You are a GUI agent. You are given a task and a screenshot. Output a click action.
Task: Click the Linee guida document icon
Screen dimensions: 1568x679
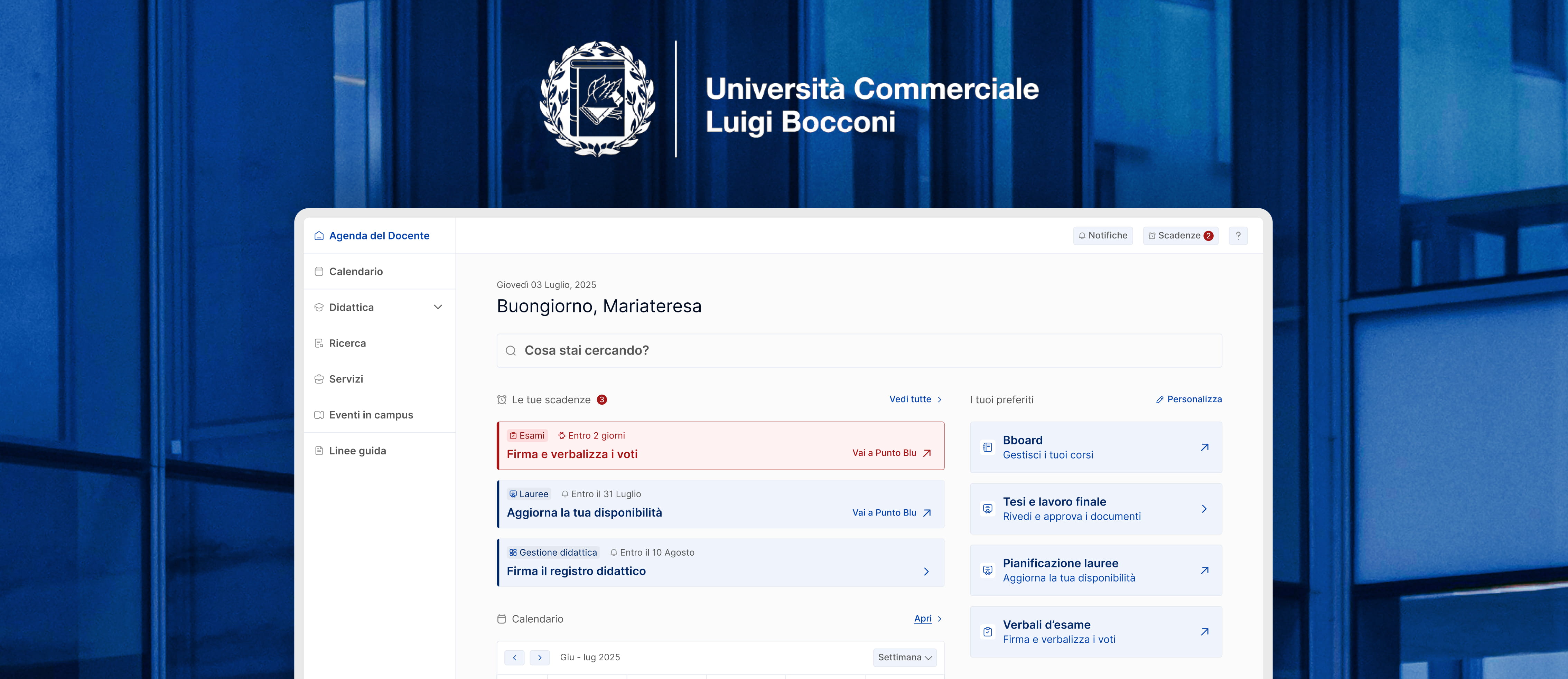[x=319, y=451]
